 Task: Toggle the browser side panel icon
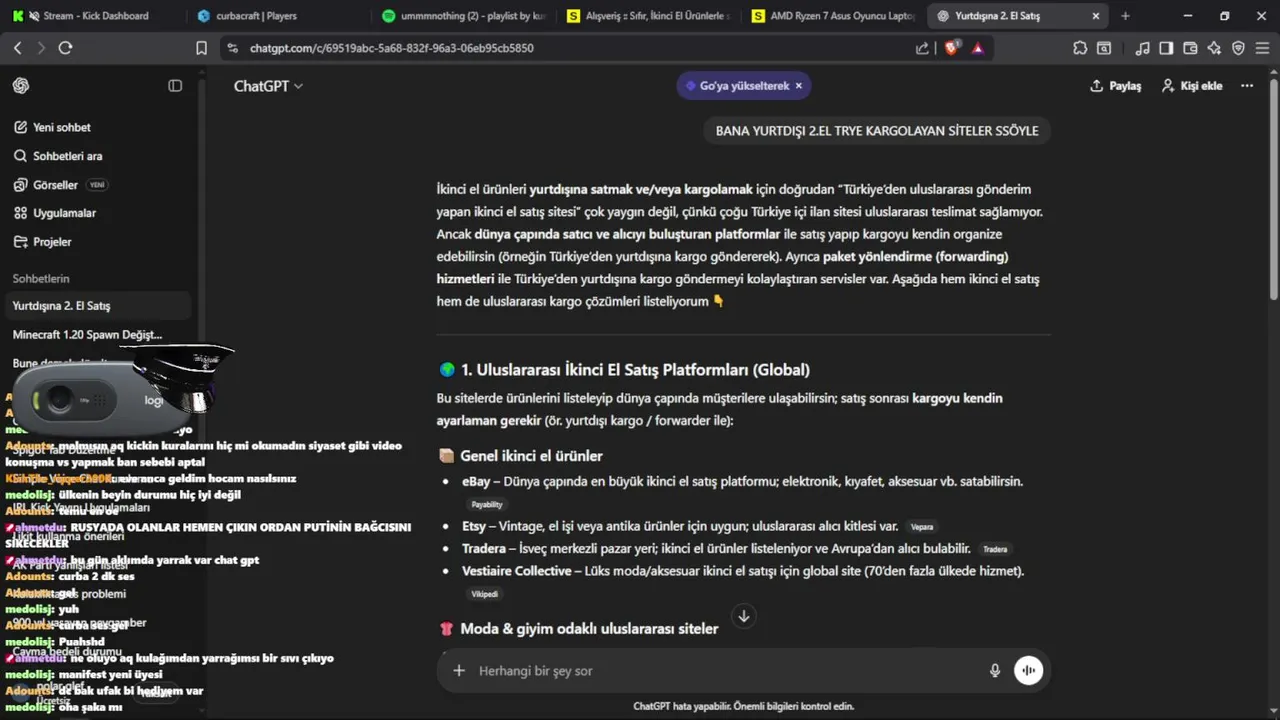click(1166, 48)
